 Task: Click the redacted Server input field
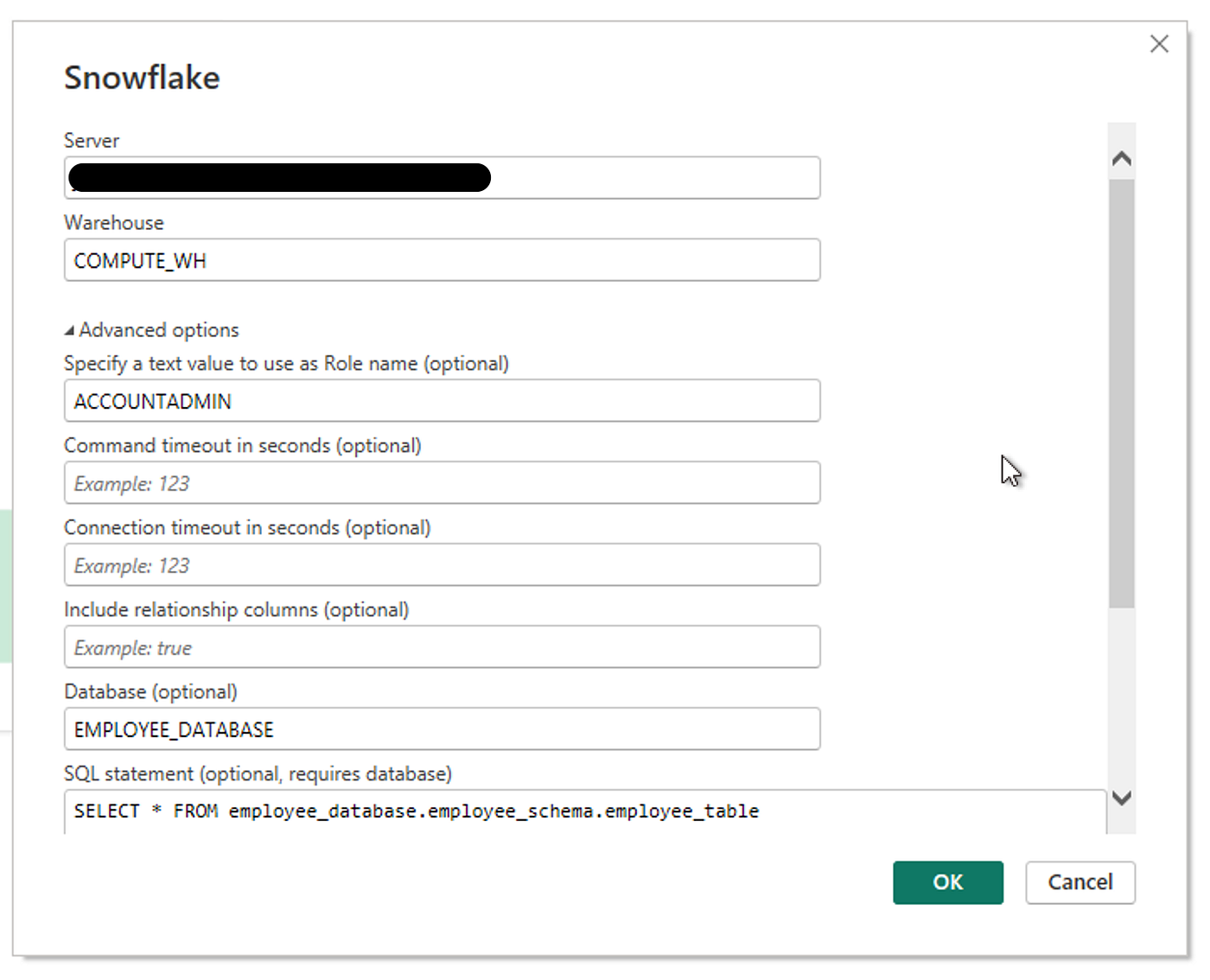[x=442, y=178]
